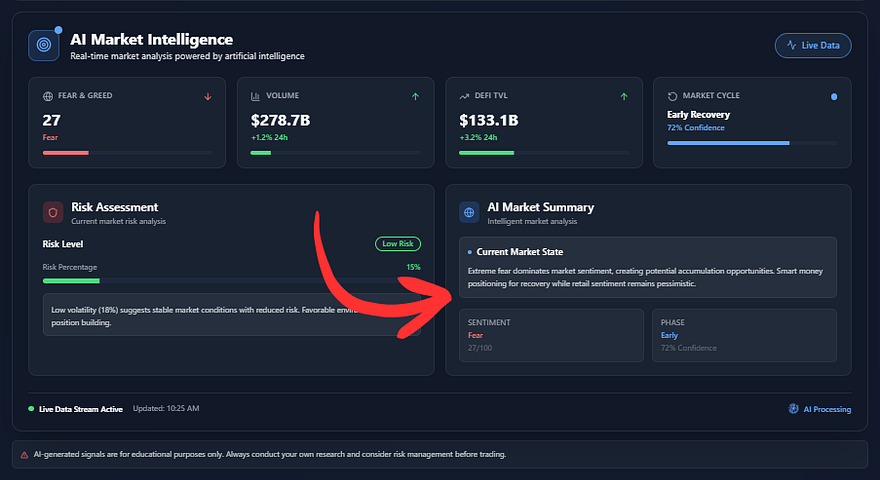The height and width of the screenshot is (480, 880).
Task: Click the green up arrow on DeFi TVL card
Action: (623, 97)
